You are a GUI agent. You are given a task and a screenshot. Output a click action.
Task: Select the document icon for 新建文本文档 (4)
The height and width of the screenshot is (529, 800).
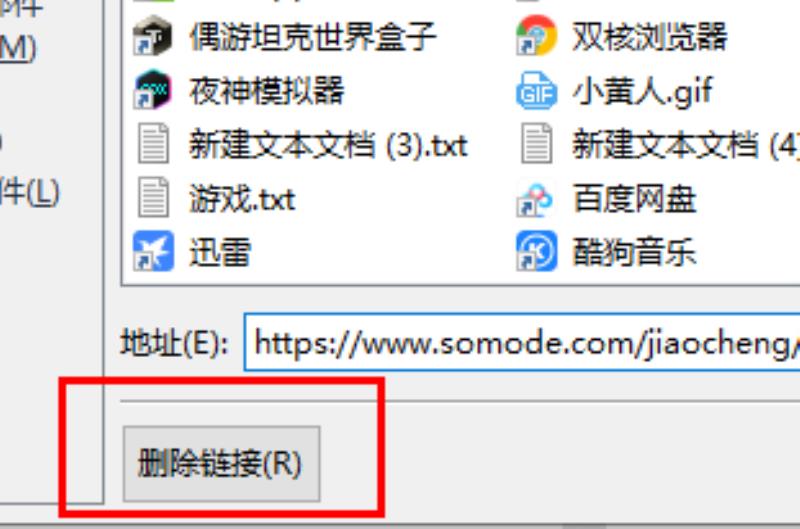[536, 143]
